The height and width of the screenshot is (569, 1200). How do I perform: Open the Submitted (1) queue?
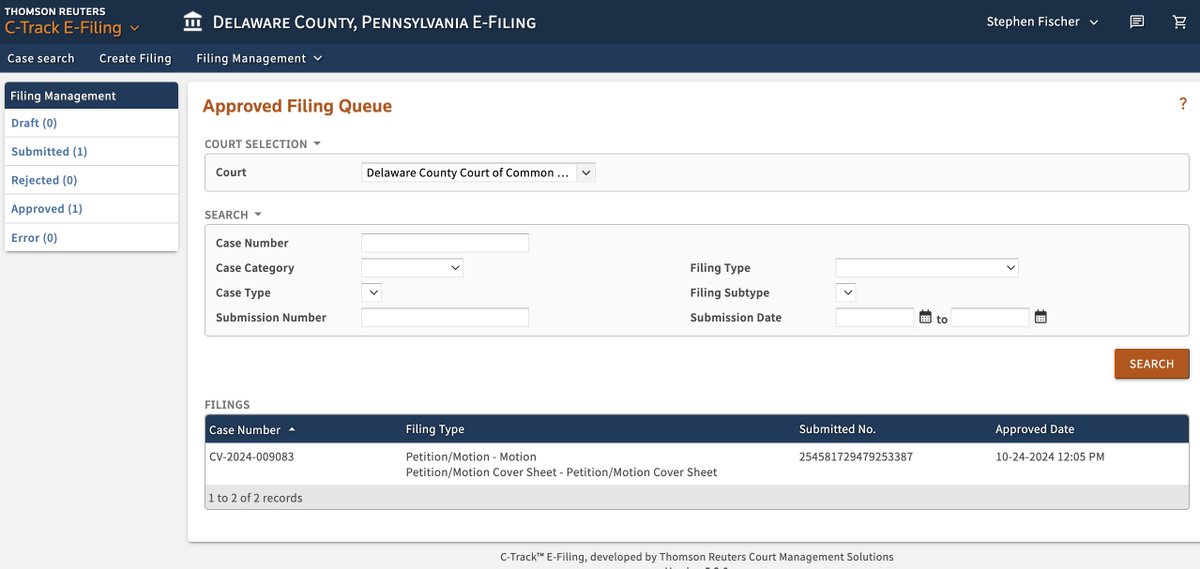pyautogui.click(x=49, y=152)
